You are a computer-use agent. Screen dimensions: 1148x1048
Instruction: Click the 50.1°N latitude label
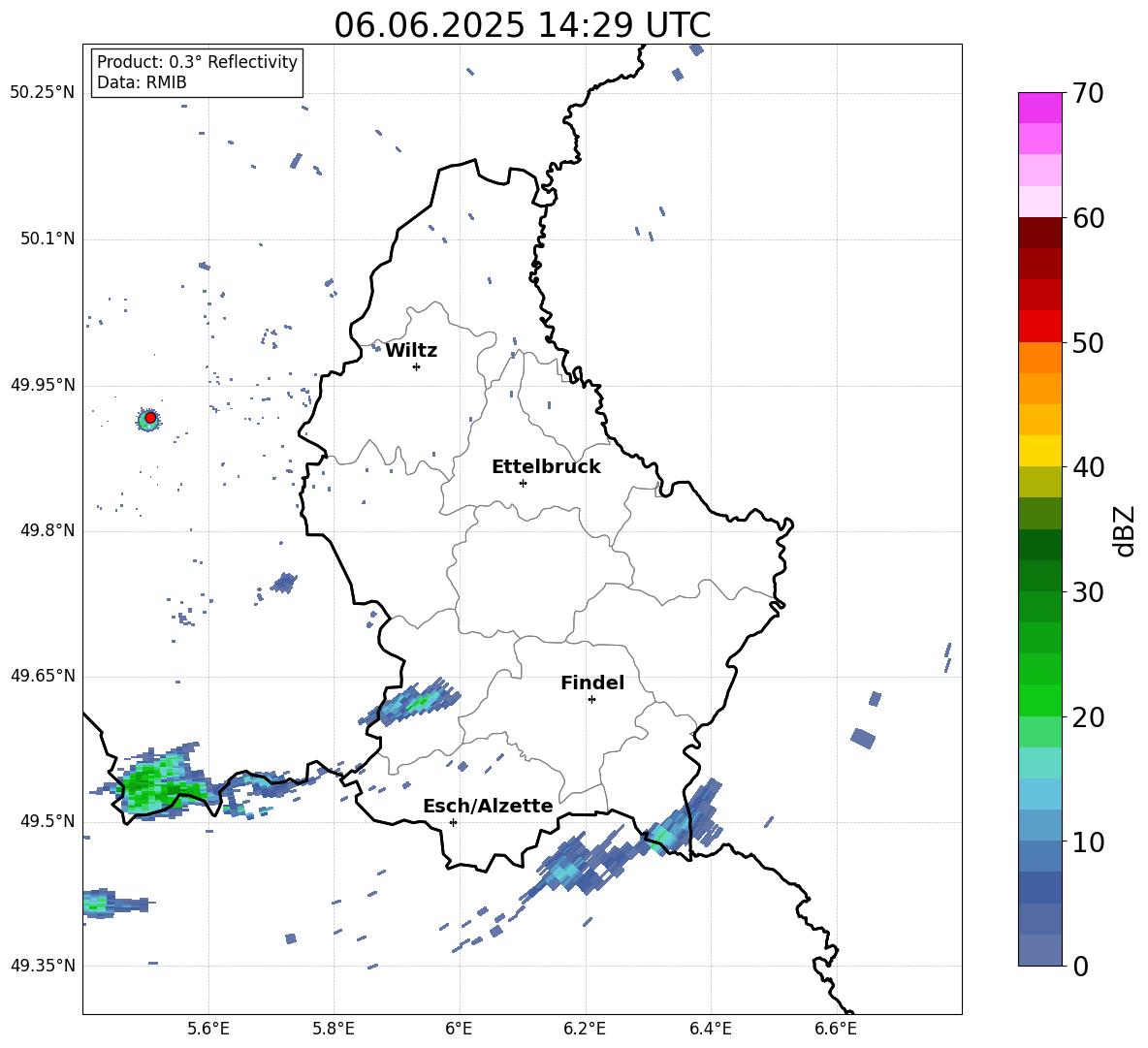[x=47, y=239]
